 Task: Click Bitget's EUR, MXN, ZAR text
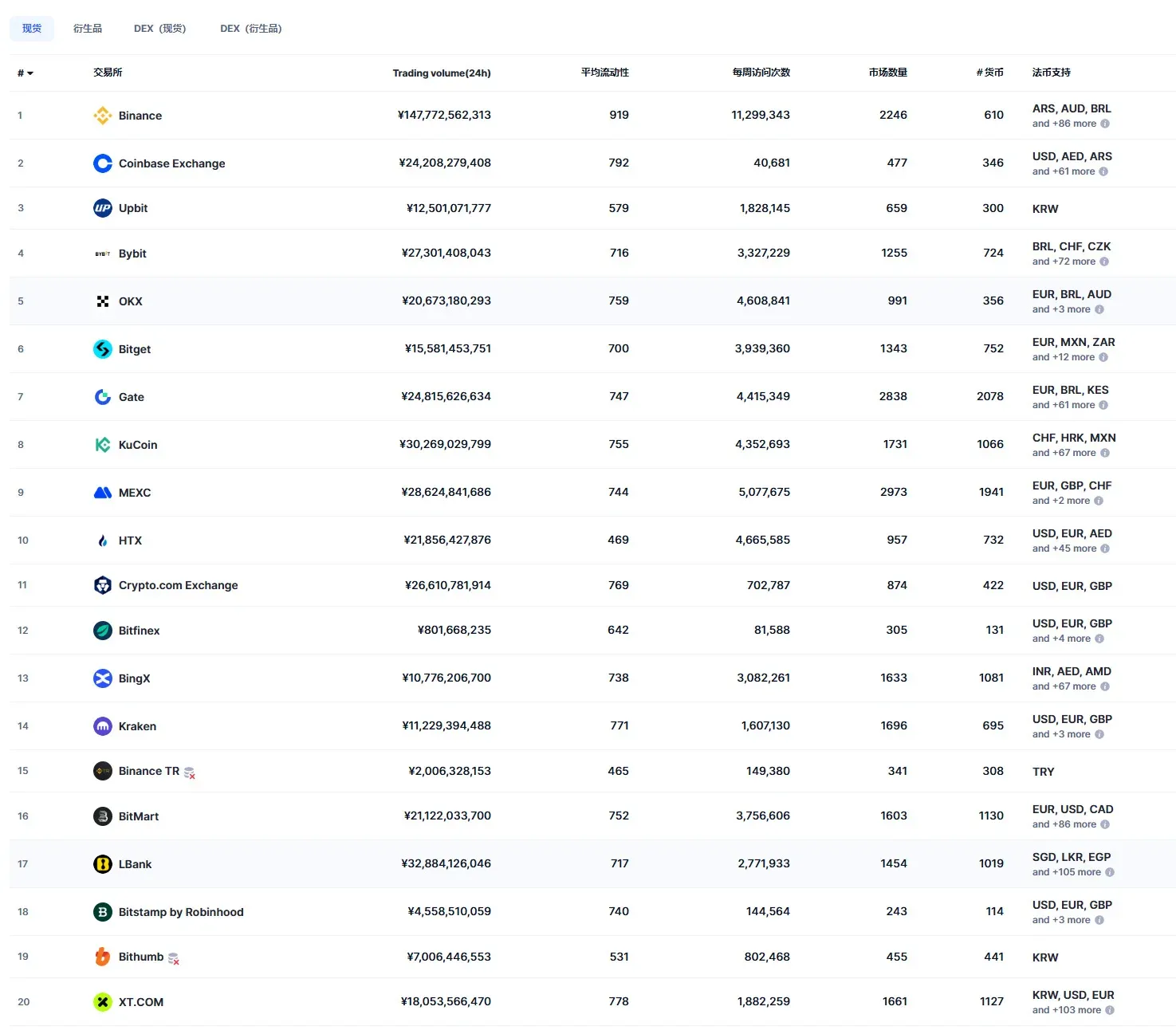point(1074,342)
